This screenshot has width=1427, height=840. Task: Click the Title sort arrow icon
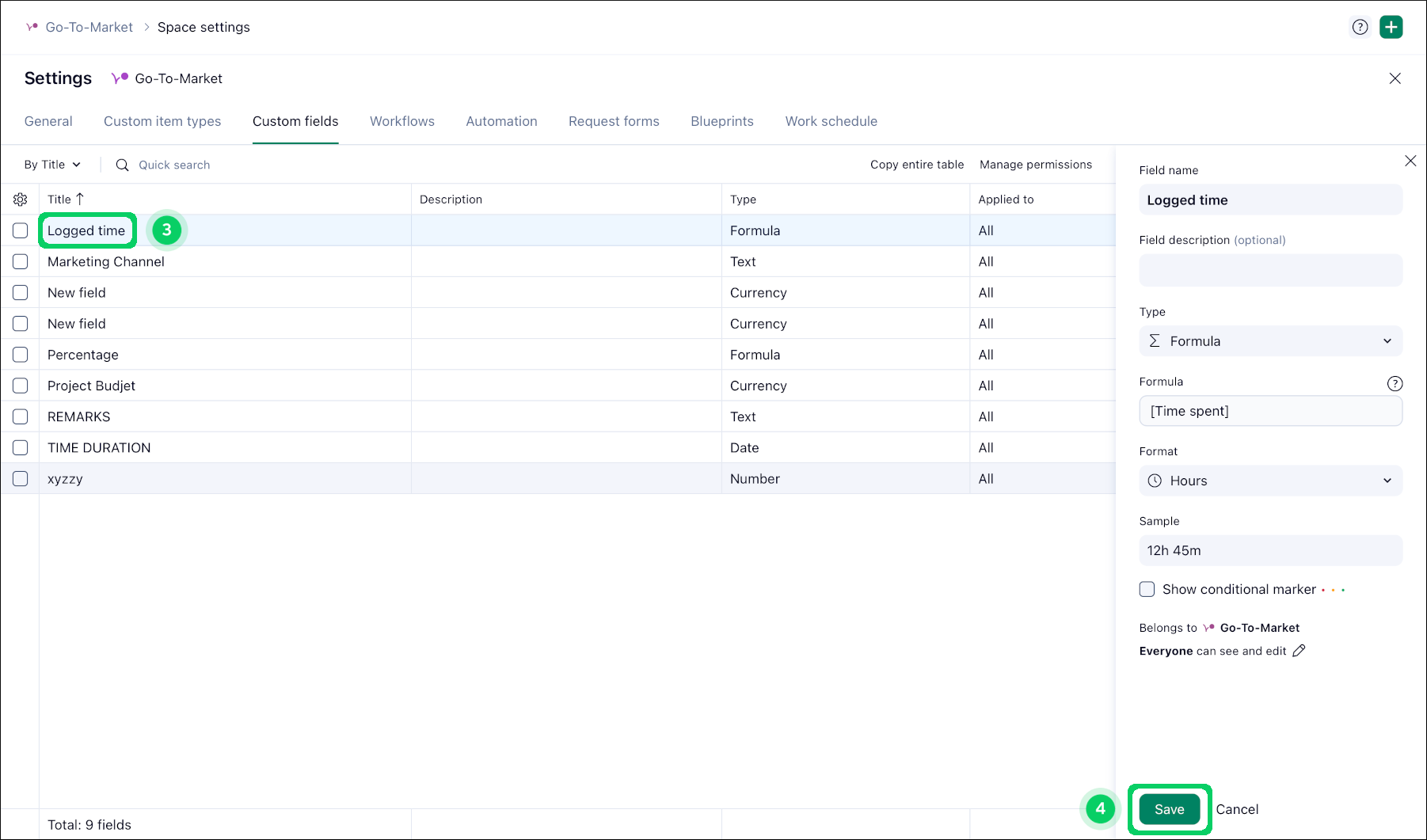tap(80, 199)
